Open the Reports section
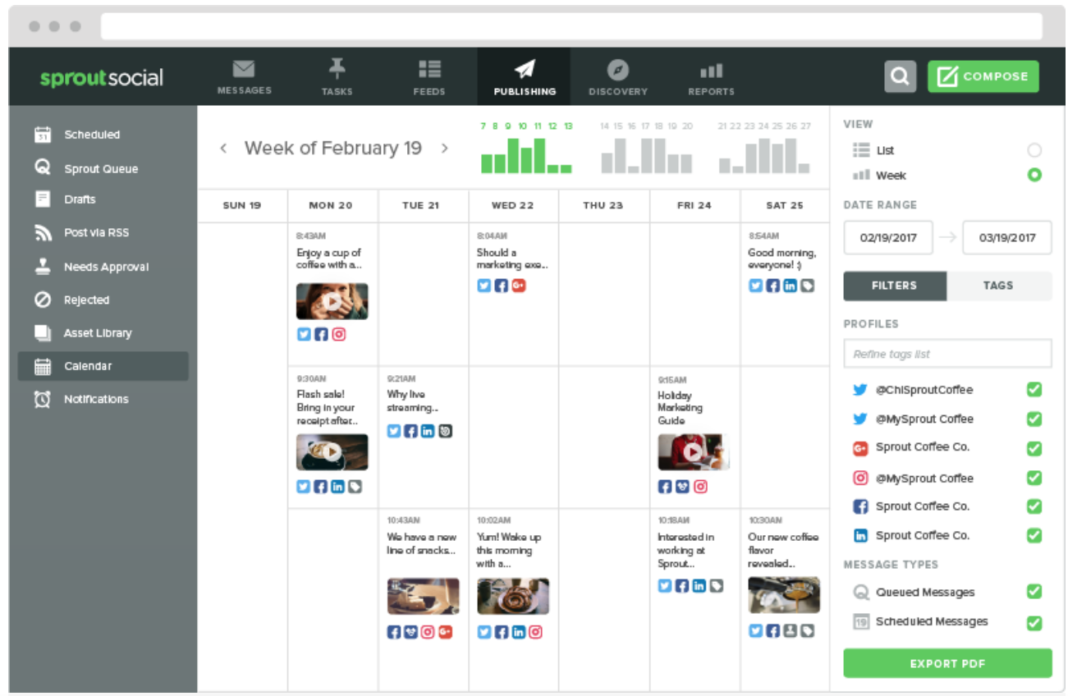 tap(710, 76)
